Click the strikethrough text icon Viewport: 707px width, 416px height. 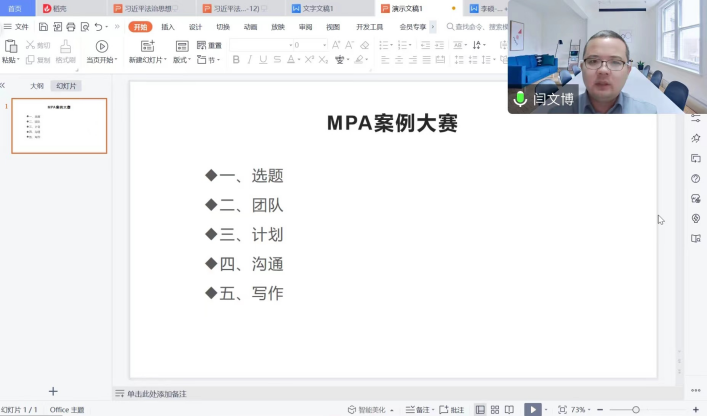277,60
